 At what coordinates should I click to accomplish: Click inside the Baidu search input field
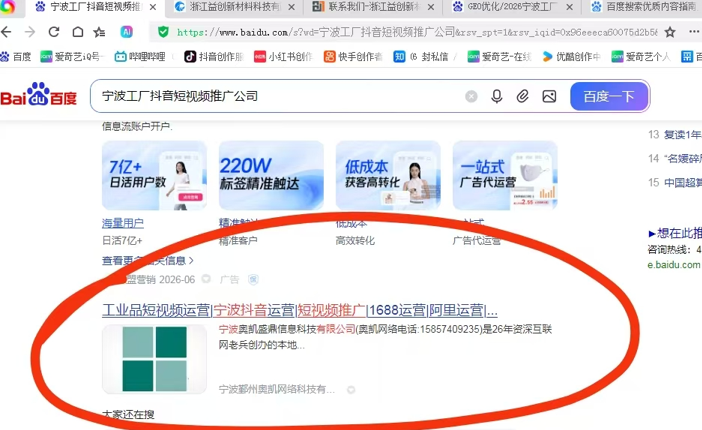(278, 96)
